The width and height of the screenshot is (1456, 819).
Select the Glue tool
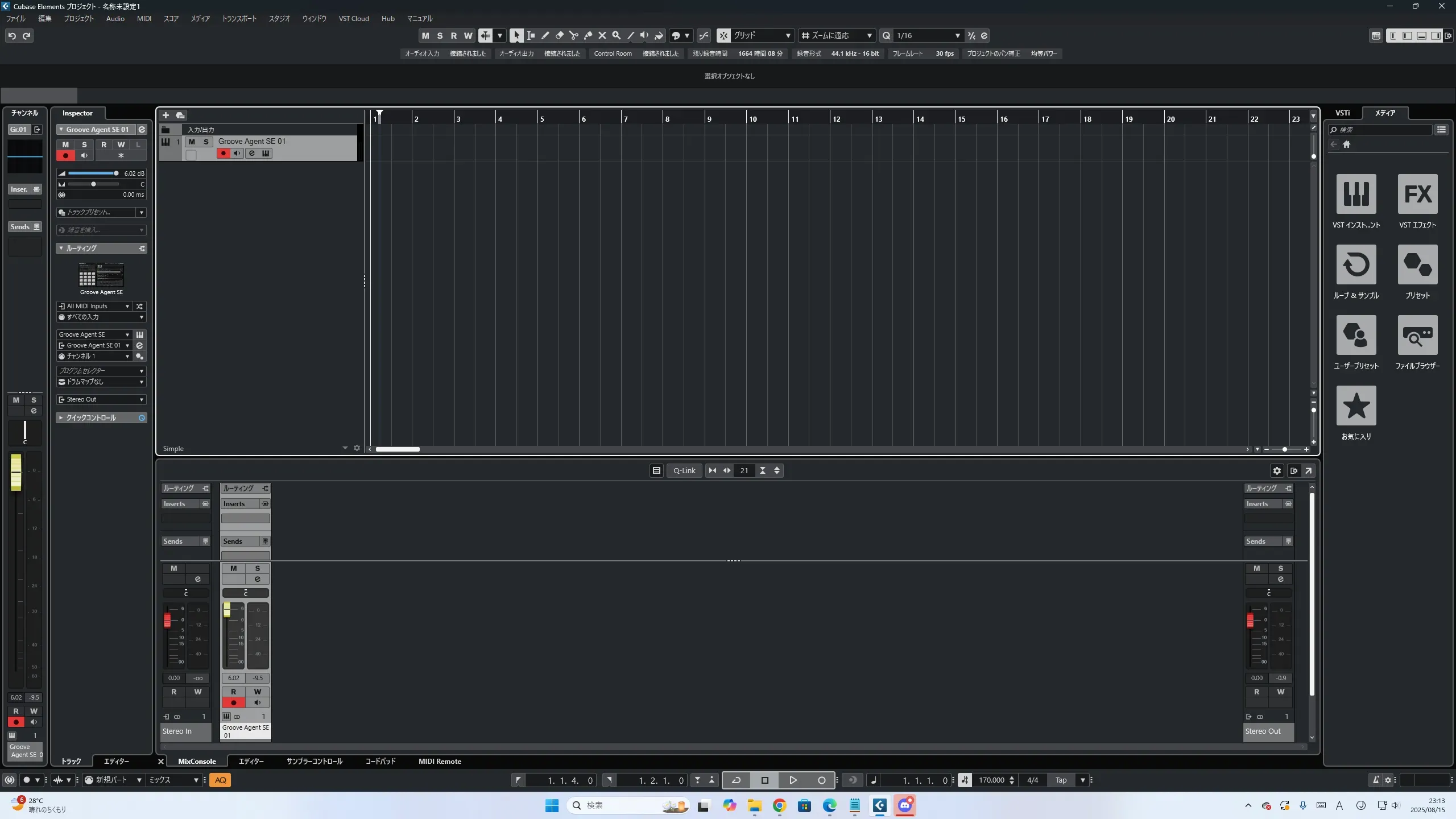(x=588, y=35)
